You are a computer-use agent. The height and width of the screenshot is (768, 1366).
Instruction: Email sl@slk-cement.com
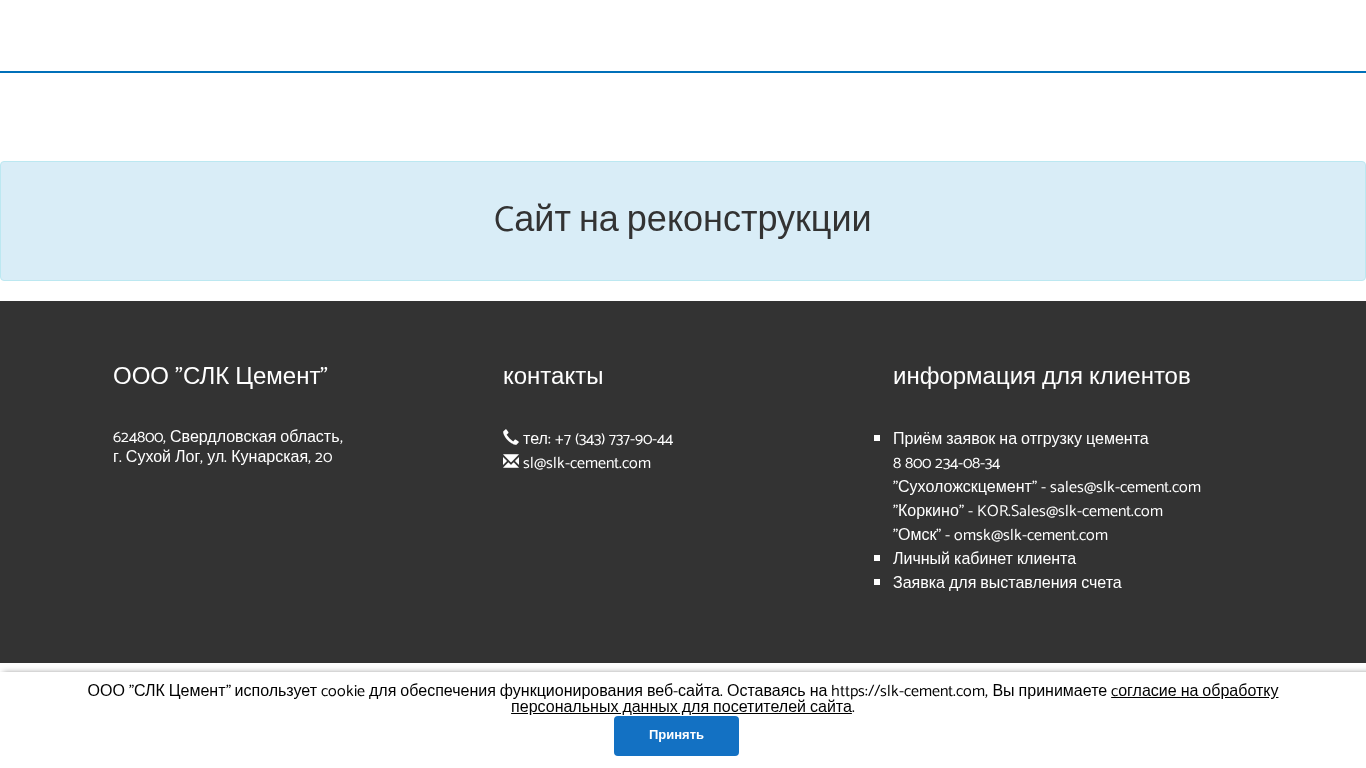point(587,463)
